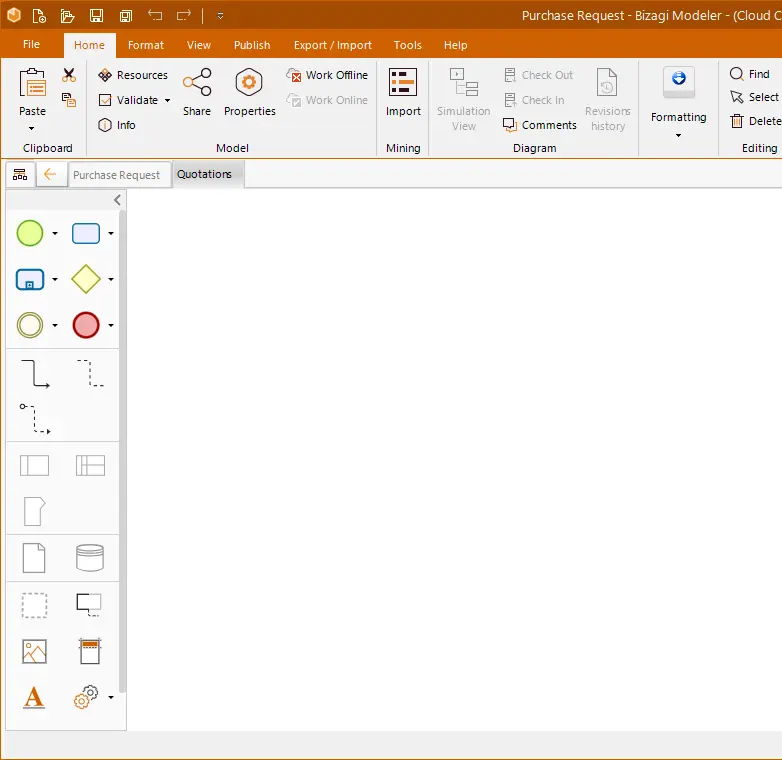
Task: Expand the Formatting dropdown arrow
Action: [678, 135]
